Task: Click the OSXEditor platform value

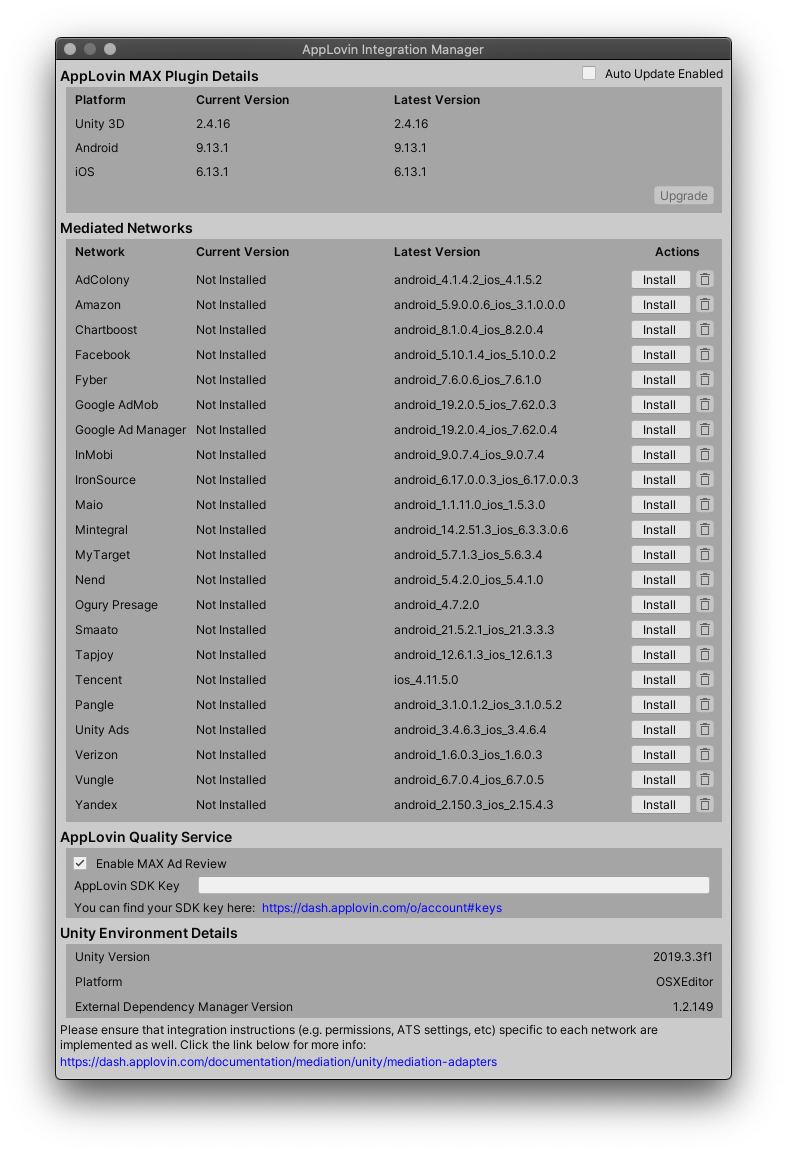Action: click(x=684, y=982)
